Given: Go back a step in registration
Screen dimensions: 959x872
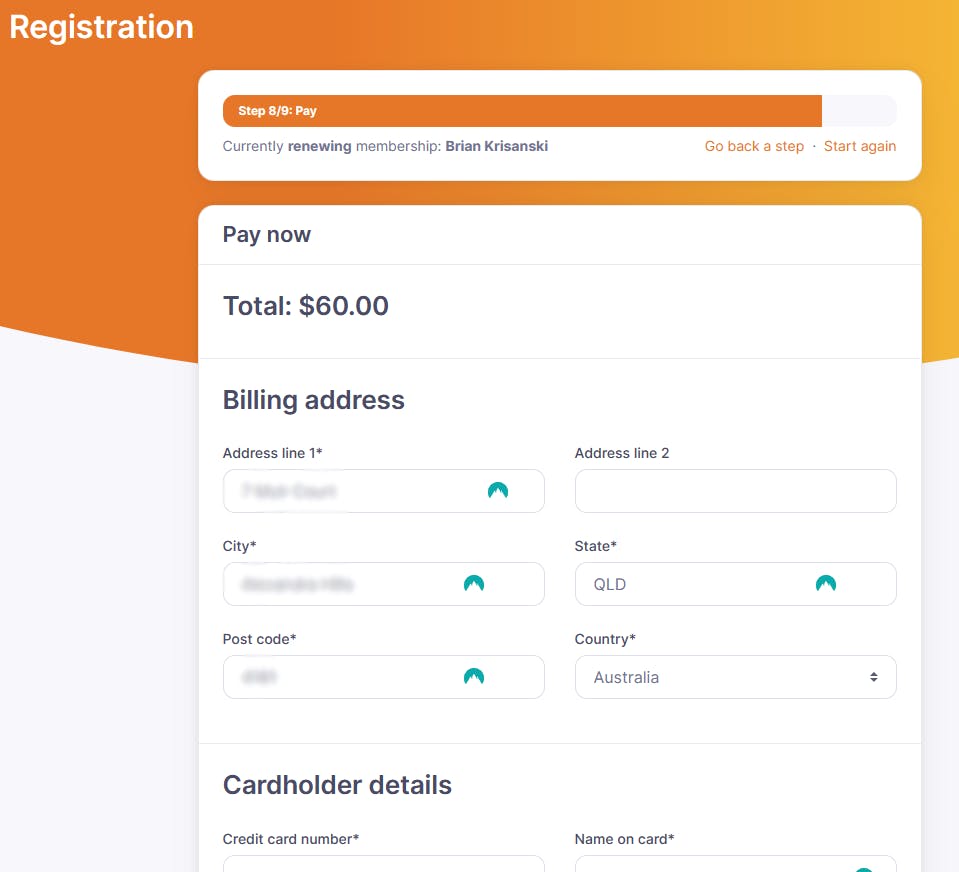Looking at the screenshot, I should 754,146.
